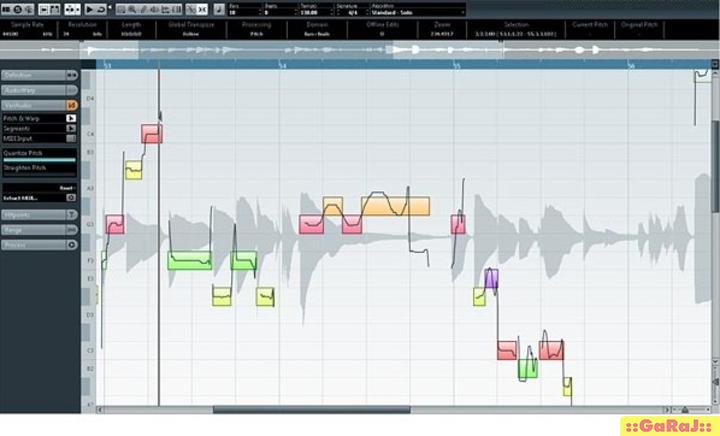This screenshot has width=720, height=436.
Task: Select the Zoom magnifier tool
Action: point(132,9)
